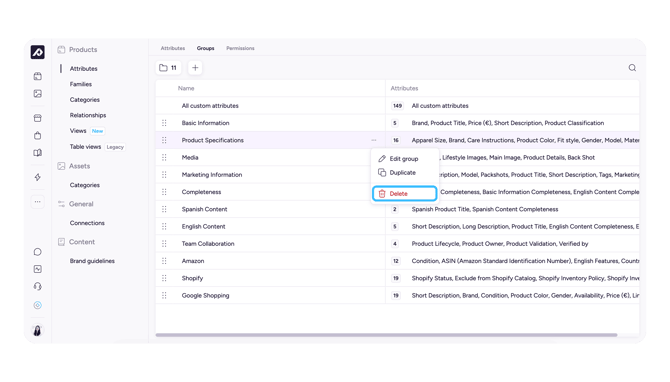Open Relationships in sidebar
Image resolution: width=670 pixels, height=382 pixels.
pyautogui.click(x=88, y=115)
